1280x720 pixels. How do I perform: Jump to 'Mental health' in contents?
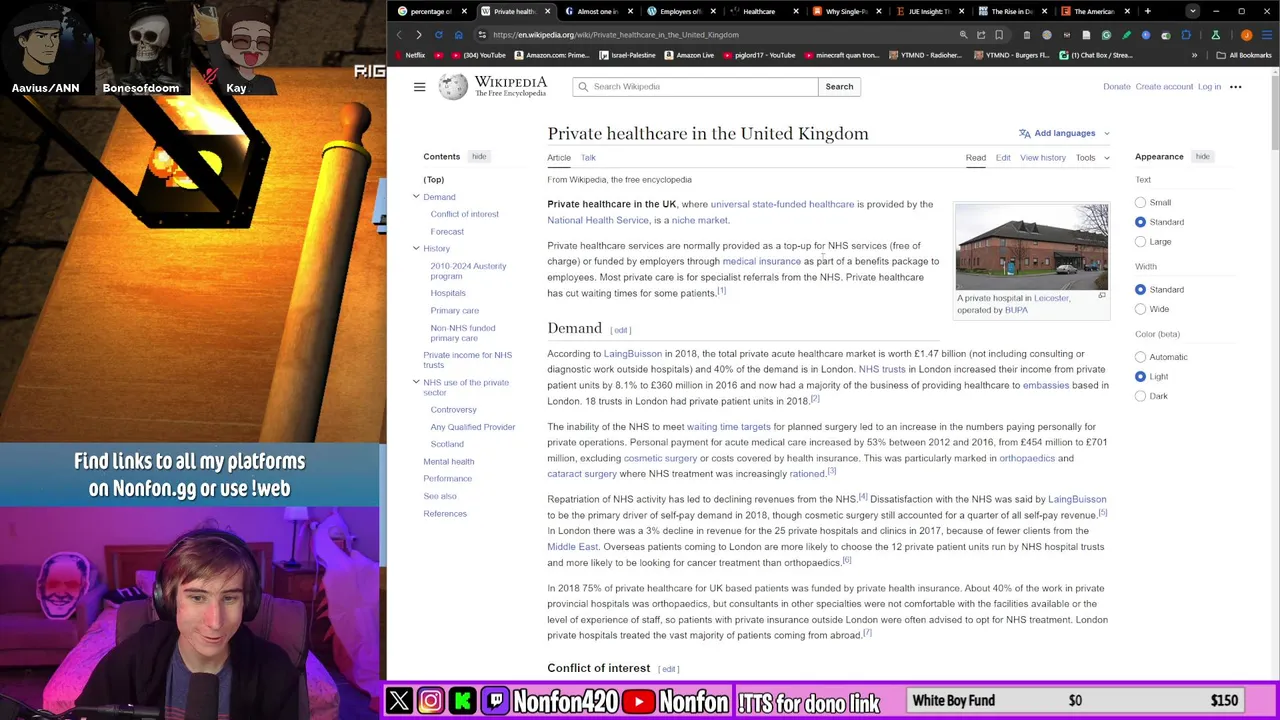pyautogui.click(x=448, y=462)
